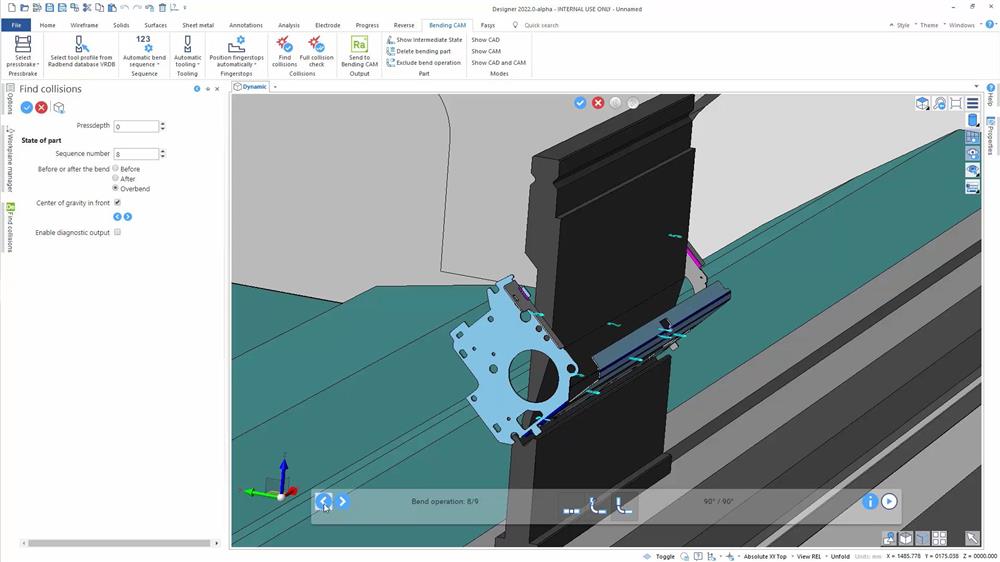Click in the Pressdepth input field
The image size is (1000, 562).
135,127
